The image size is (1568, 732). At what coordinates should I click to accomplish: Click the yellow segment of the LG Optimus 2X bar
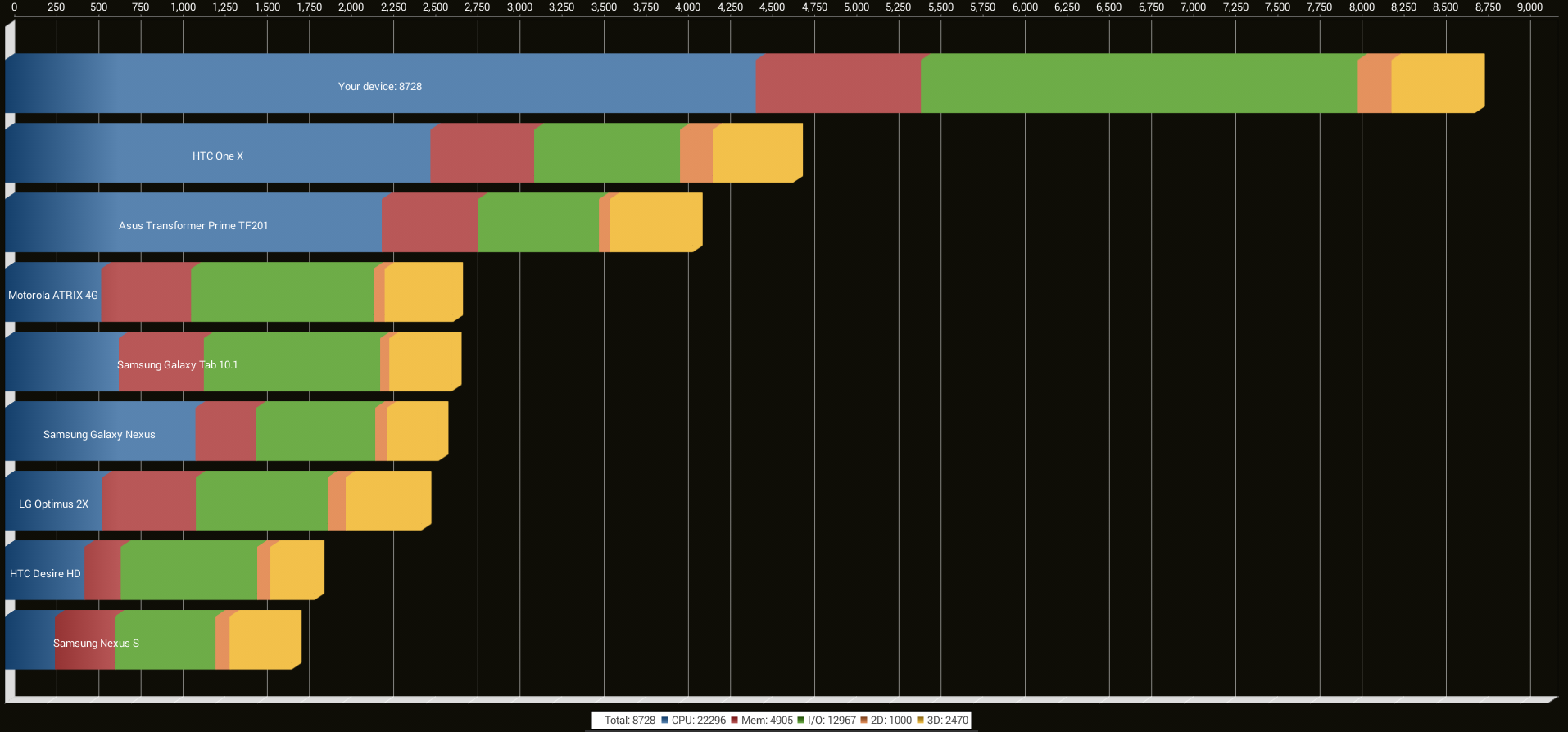click(x=388, y=501)
